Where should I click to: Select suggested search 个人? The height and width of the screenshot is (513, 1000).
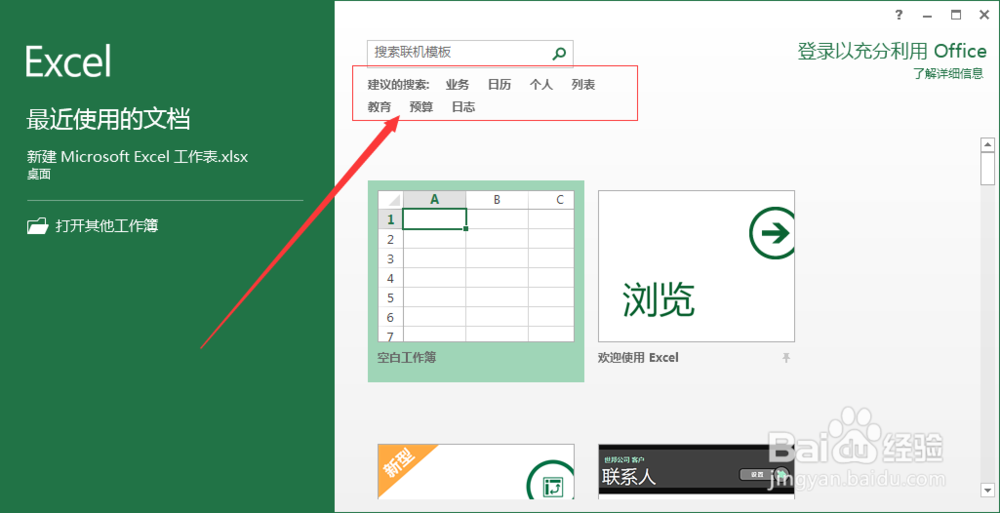(x=541, y=84)
